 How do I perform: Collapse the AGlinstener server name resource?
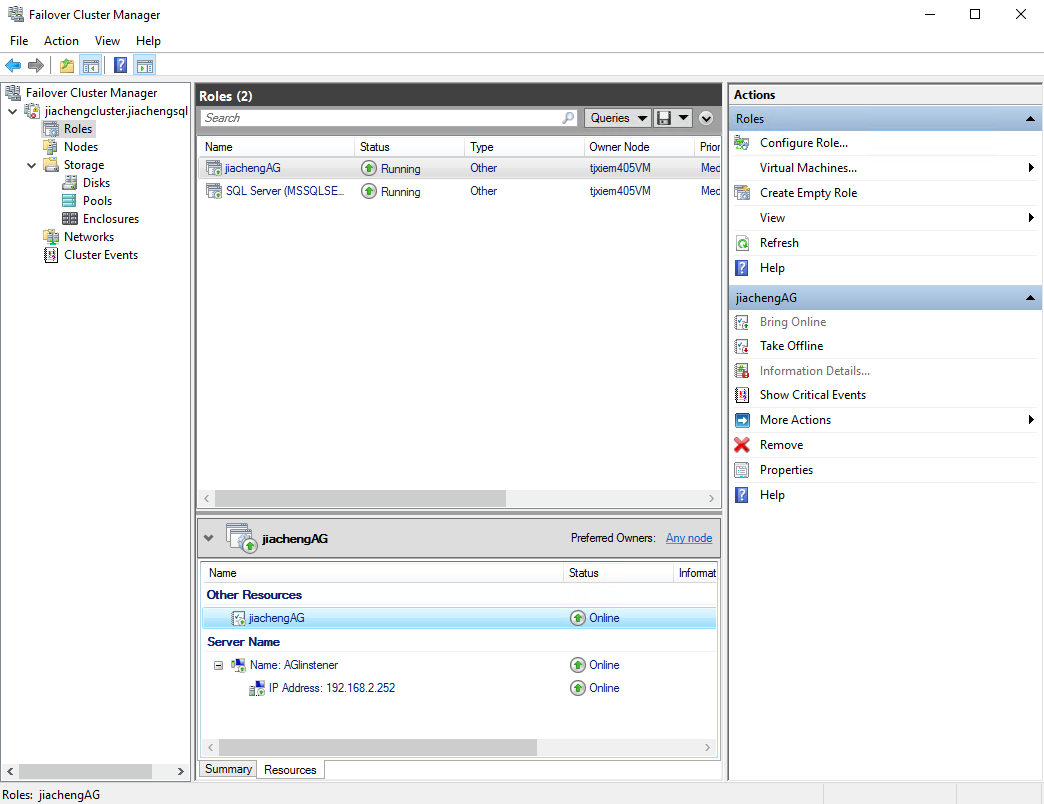218,665
